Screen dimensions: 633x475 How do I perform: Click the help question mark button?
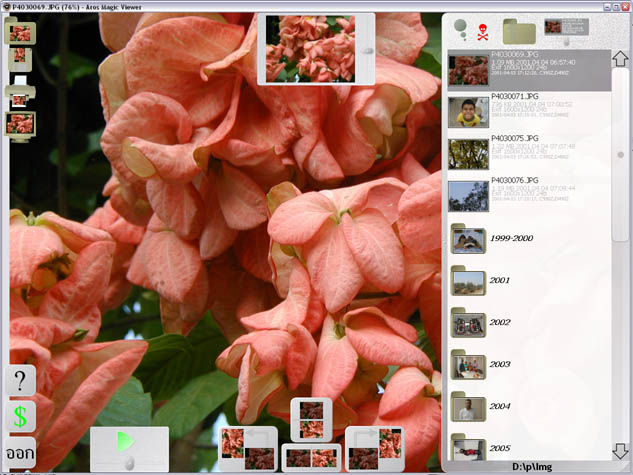tap(20, 381)
